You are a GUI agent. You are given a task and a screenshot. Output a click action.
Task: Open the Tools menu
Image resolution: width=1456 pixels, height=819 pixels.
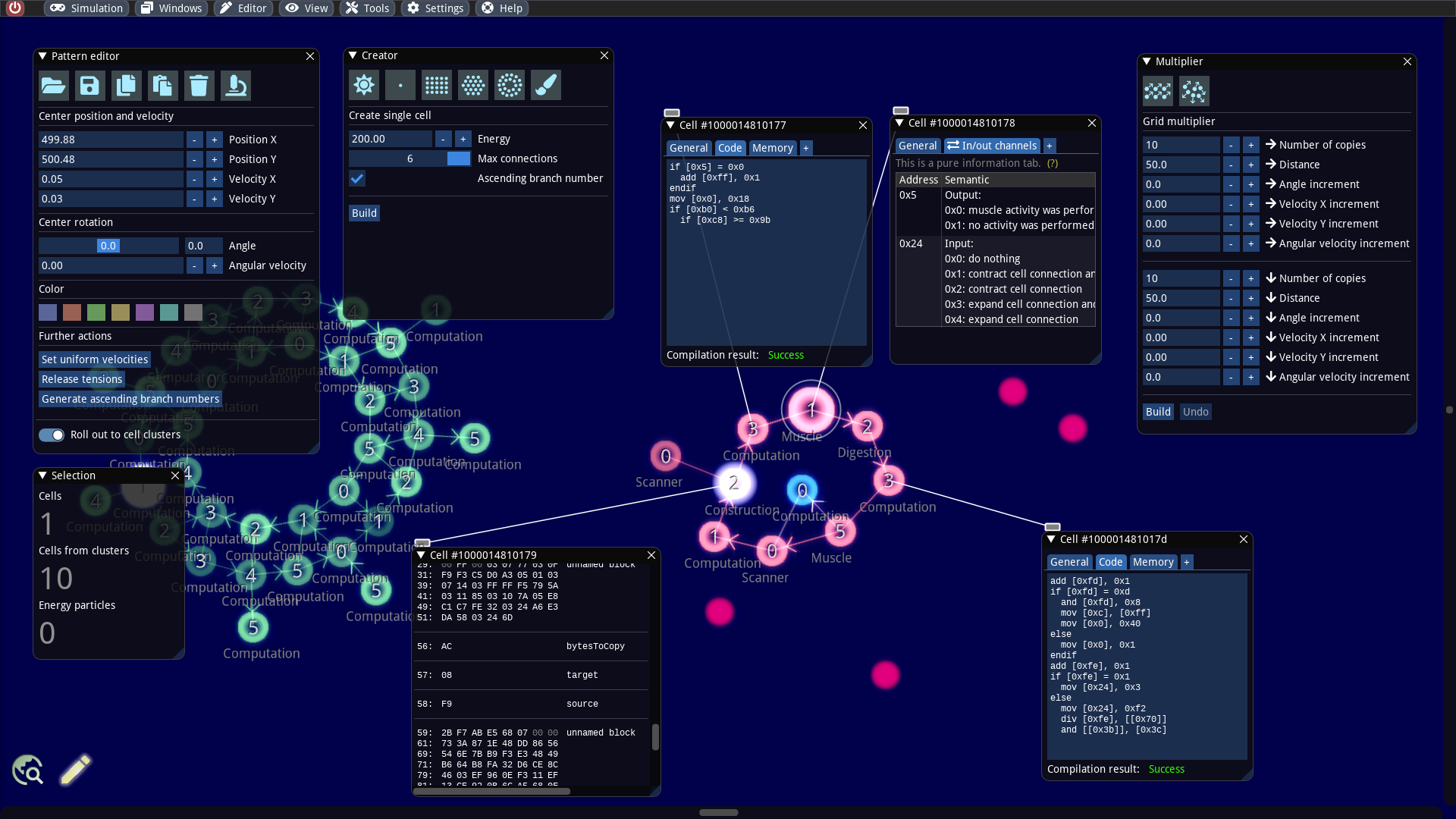pos(368,8)
